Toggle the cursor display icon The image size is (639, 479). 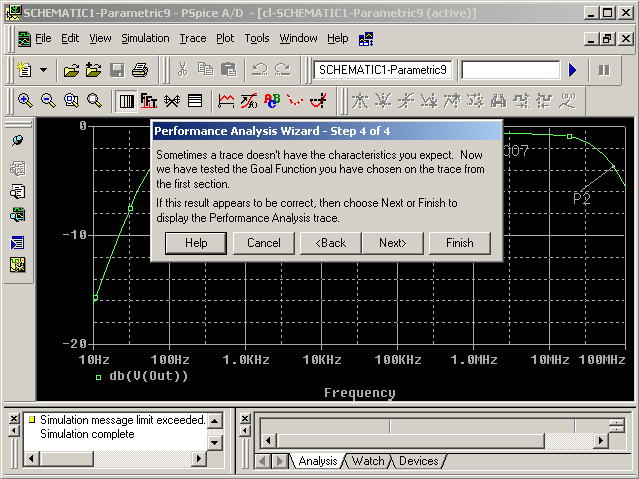click(318, 100)
